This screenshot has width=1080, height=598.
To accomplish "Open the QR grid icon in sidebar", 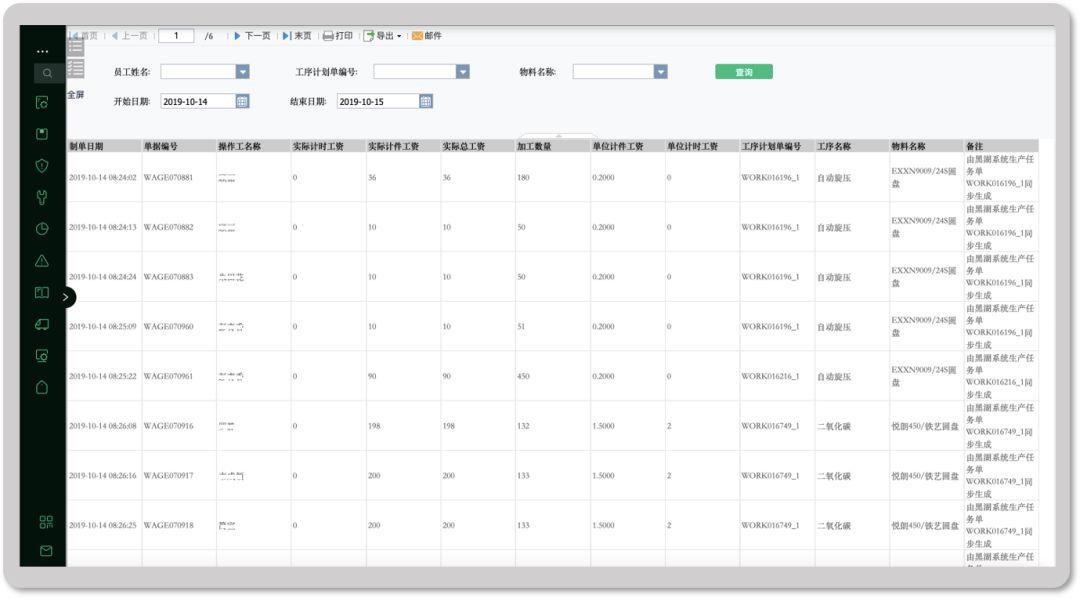I will pyautogui.click(x=46, y=522).
